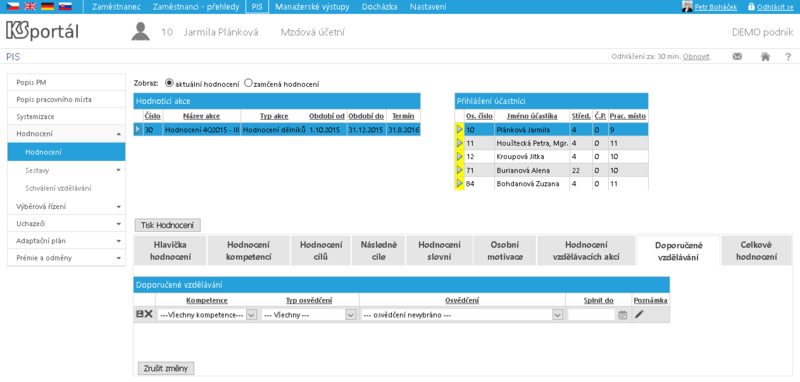Viewport: 800px width, 382px height.
Task: Select row arrow for Kroupová Jitka
Action: (x=459, y=156)
